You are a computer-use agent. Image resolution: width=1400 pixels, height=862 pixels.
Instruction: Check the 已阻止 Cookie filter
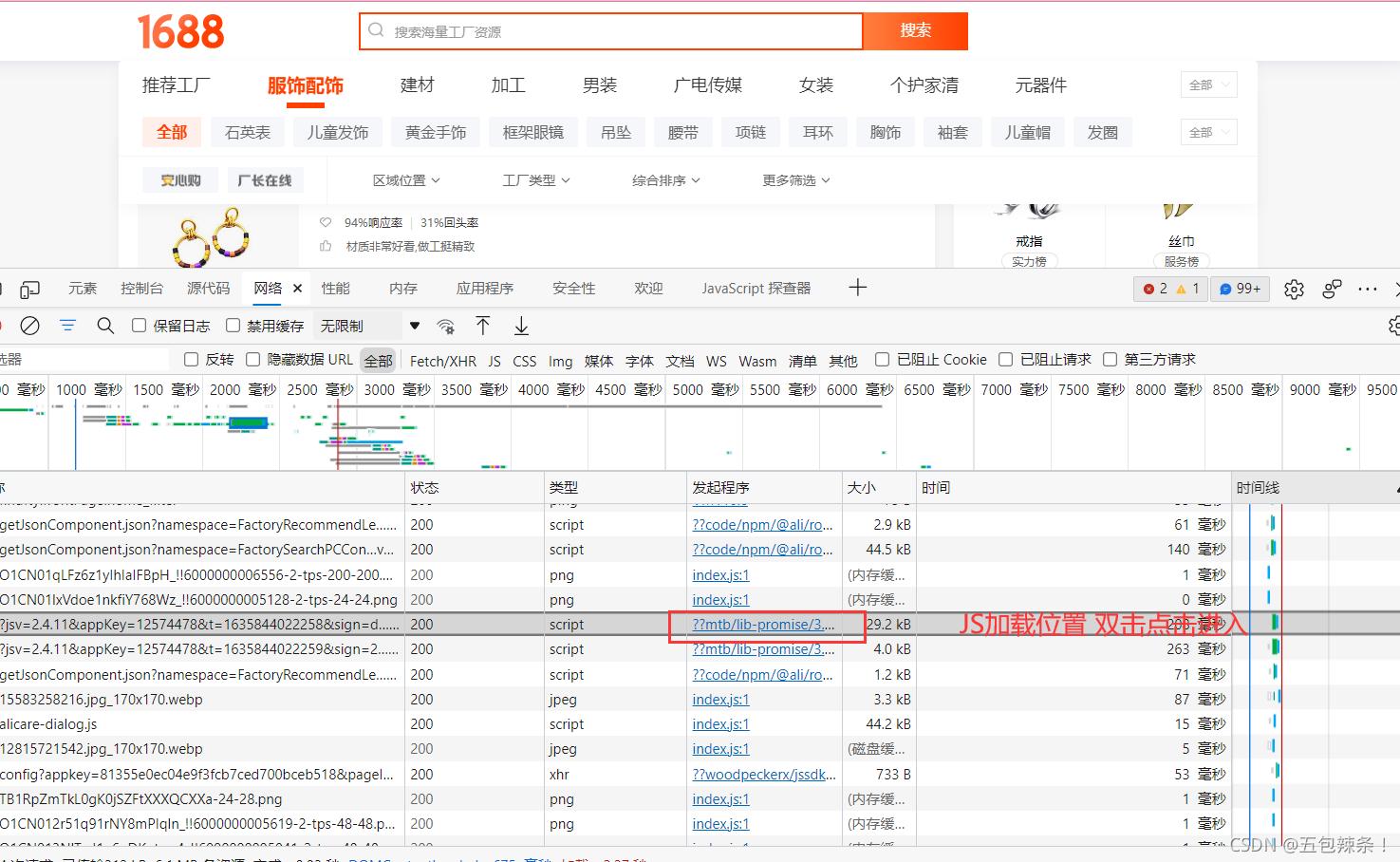883,359
